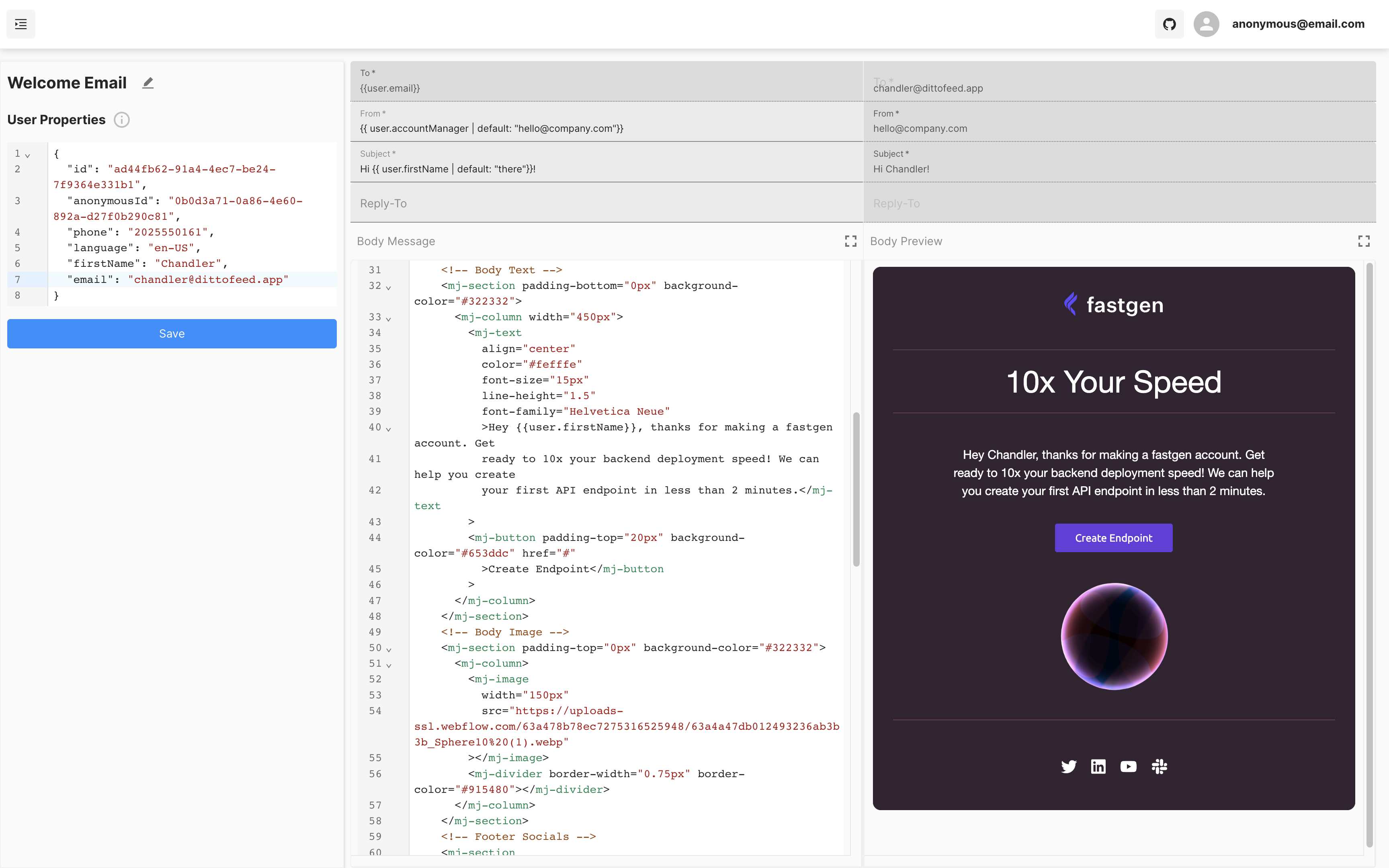Click font-family="Helvetica Neue" code line
This screenshot has width=1389, height=868.
(x=576, y=411)
